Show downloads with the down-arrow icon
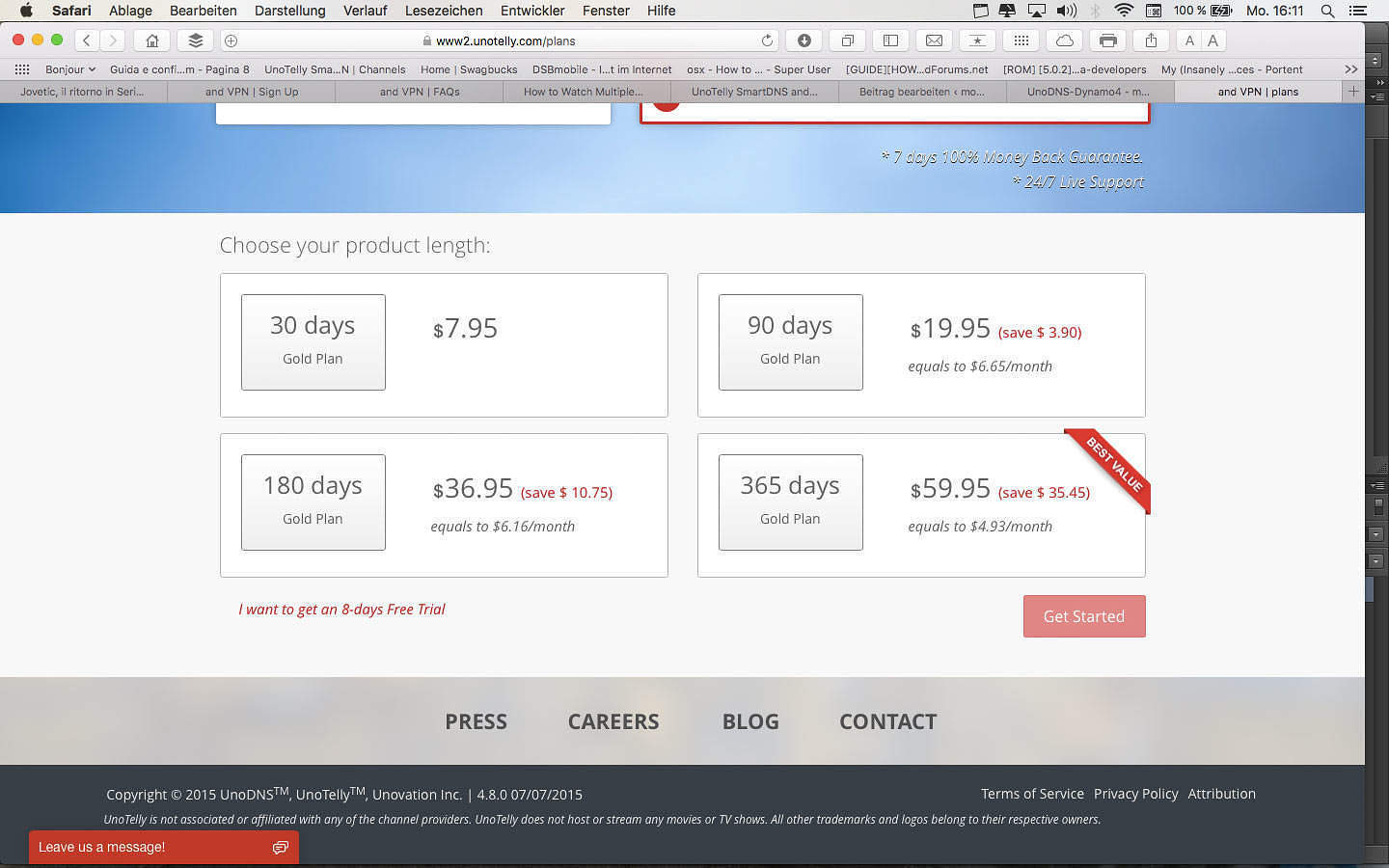Screen dimensions: 1389x868 point(803,41)
